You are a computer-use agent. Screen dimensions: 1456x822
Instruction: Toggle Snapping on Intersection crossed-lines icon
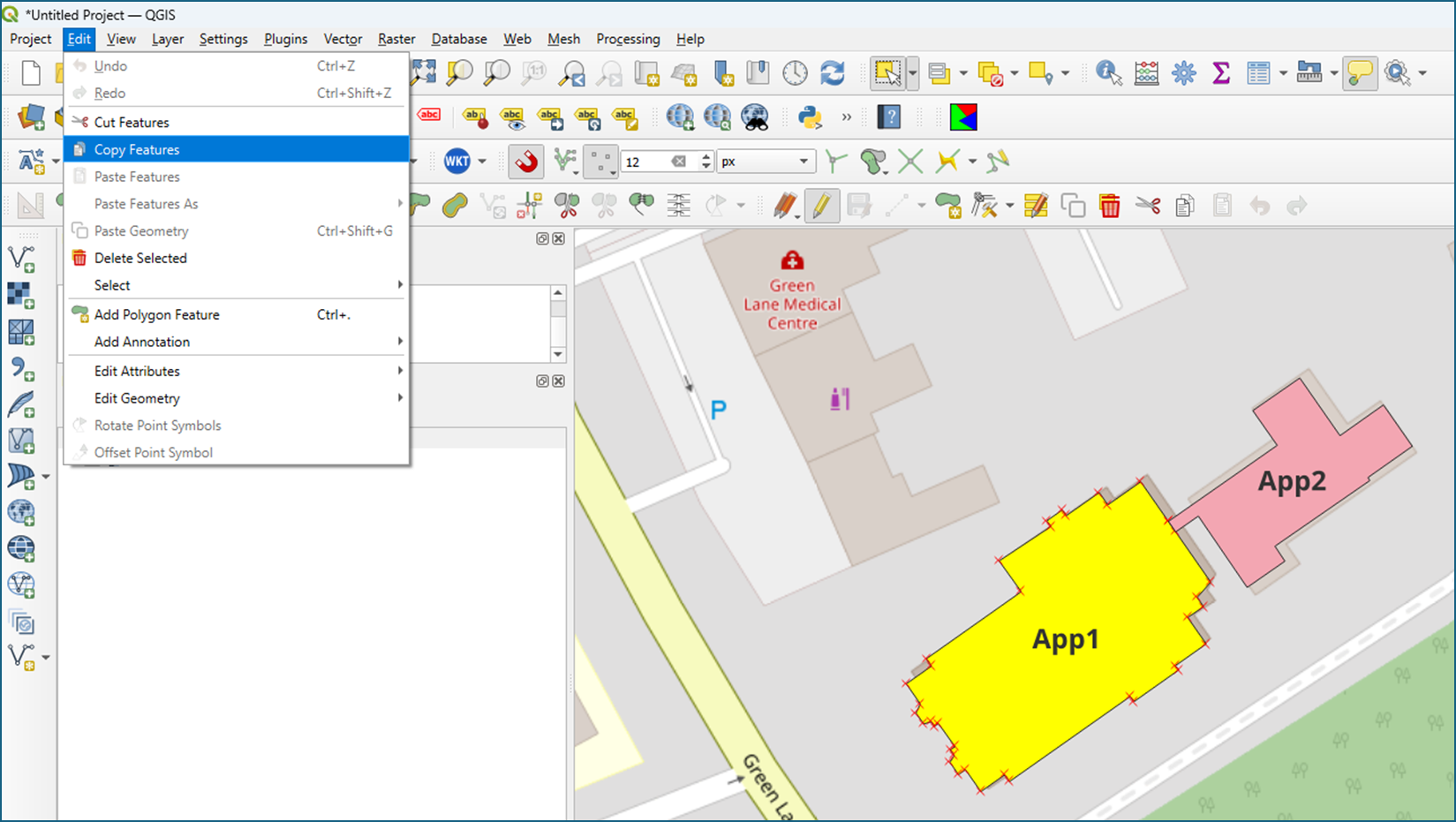pos(910,162)
